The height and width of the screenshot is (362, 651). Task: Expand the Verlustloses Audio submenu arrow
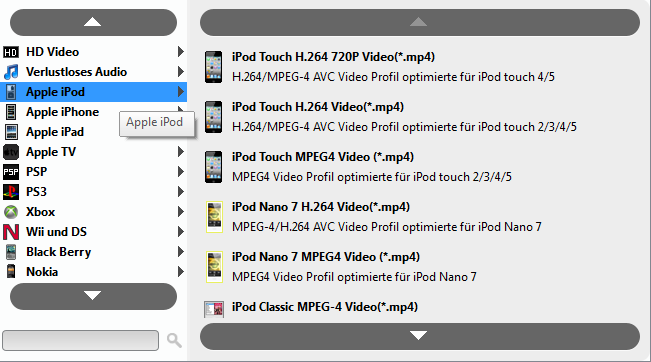click(181, 71)
